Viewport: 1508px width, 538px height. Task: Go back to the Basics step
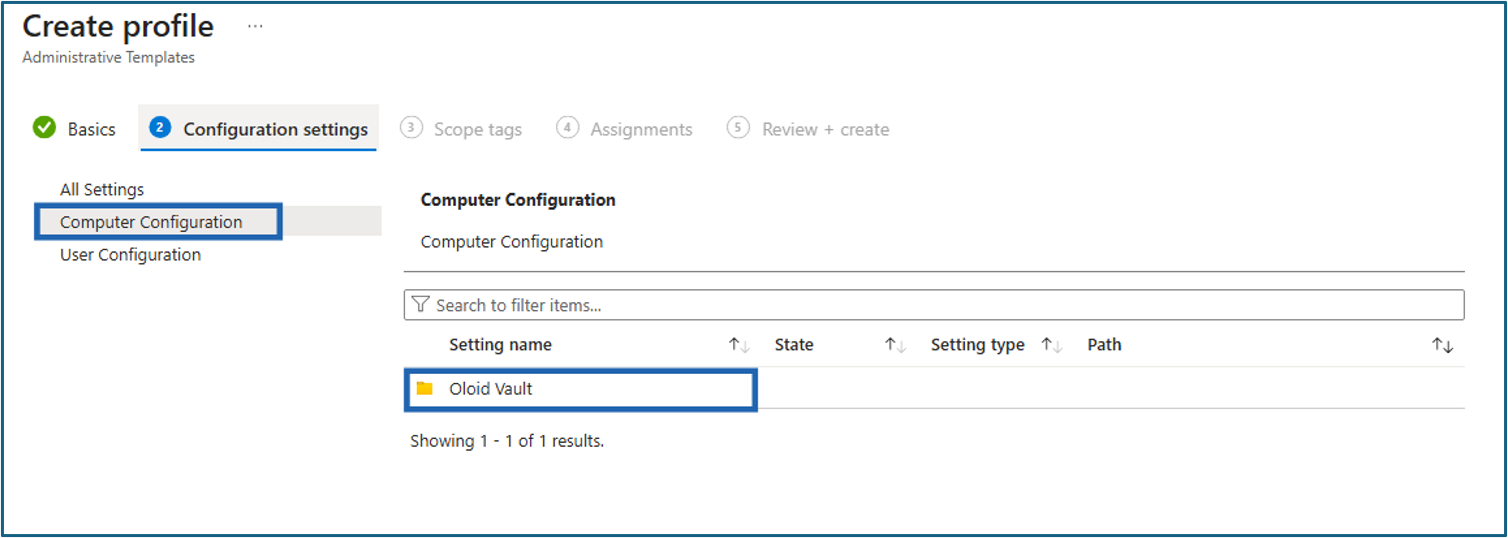[x=74, y=129]
